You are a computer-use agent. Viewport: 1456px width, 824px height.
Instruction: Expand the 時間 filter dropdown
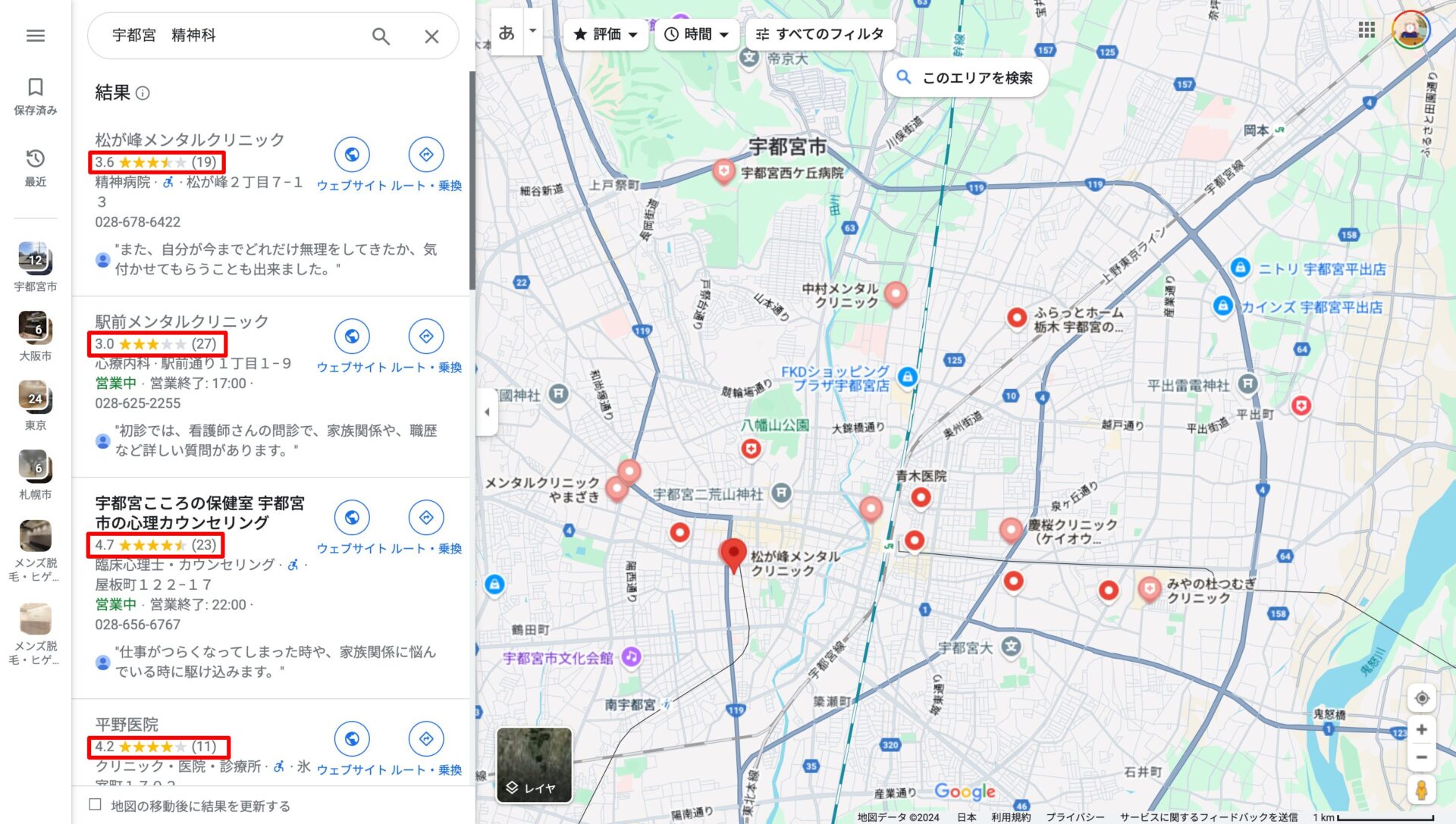click(x=694, y=36)
